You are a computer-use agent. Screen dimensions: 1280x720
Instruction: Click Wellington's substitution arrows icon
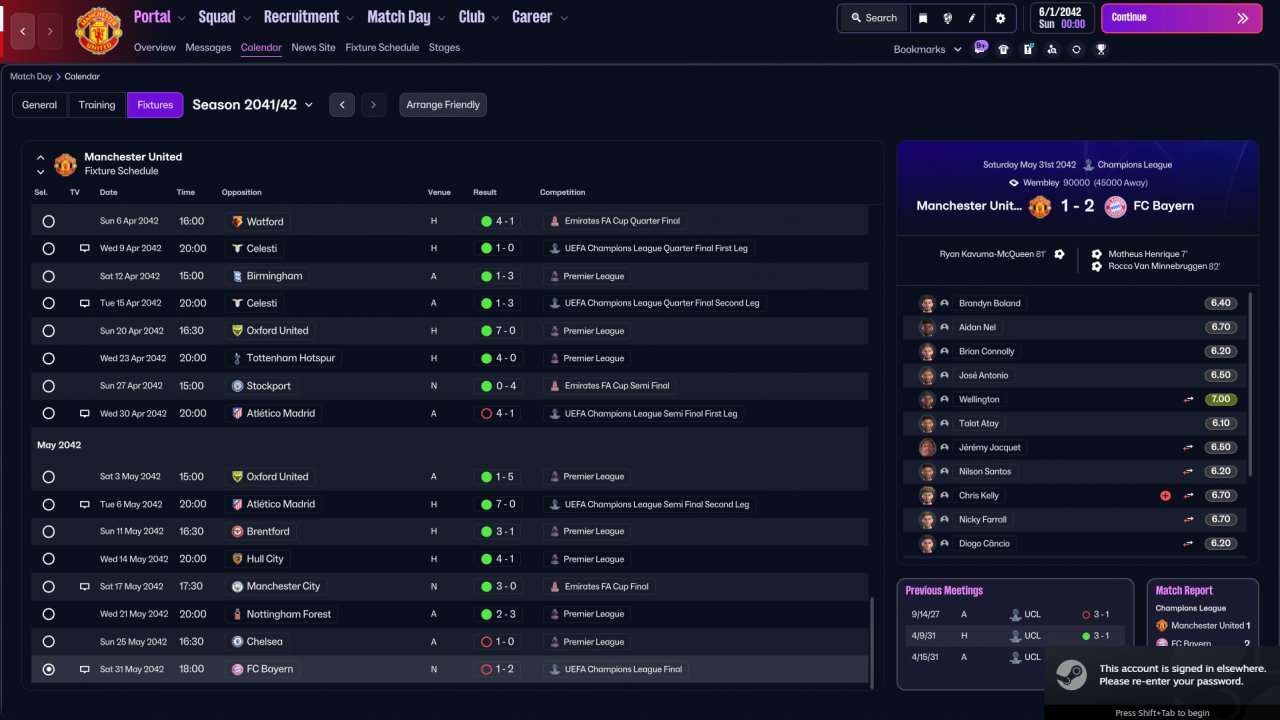[x=1189, y=400]
